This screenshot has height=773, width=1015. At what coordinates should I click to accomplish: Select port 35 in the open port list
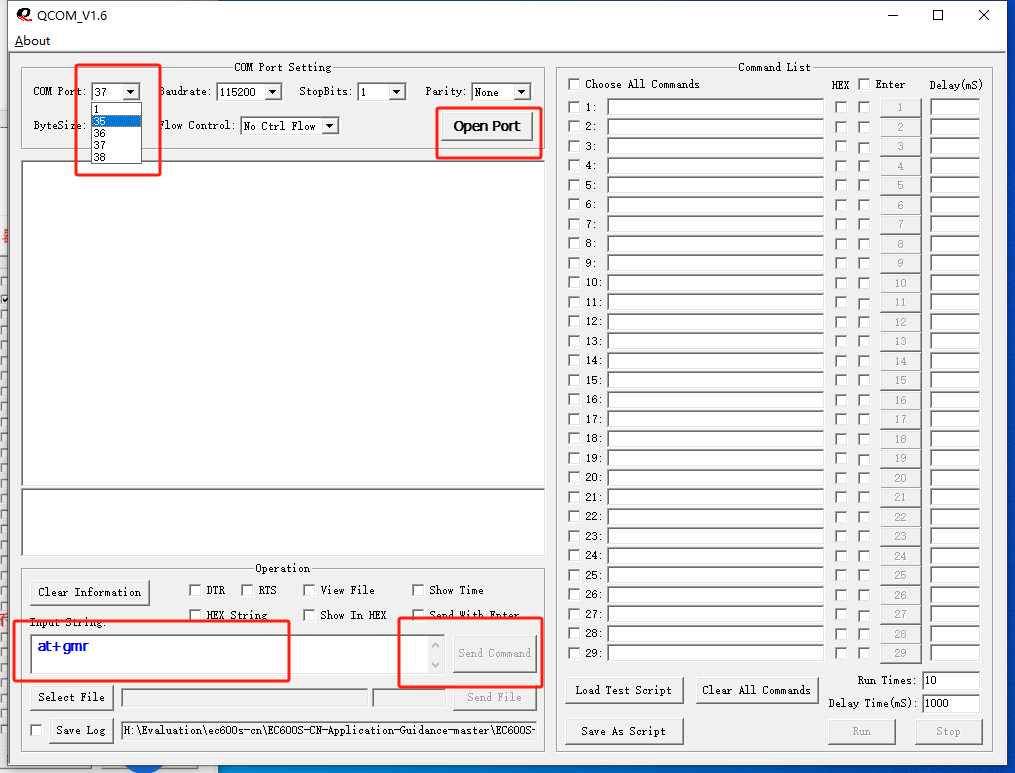tap(117, 121)
